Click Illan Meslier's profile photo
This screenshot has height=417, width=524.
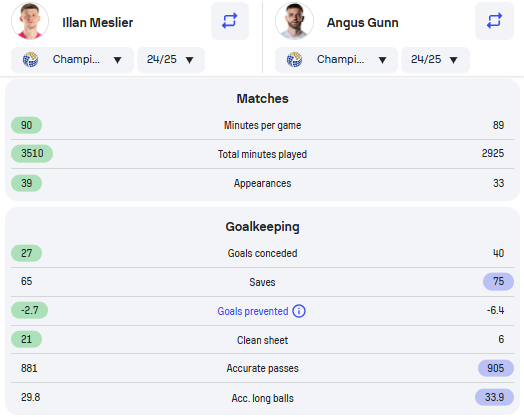[30, 21]
